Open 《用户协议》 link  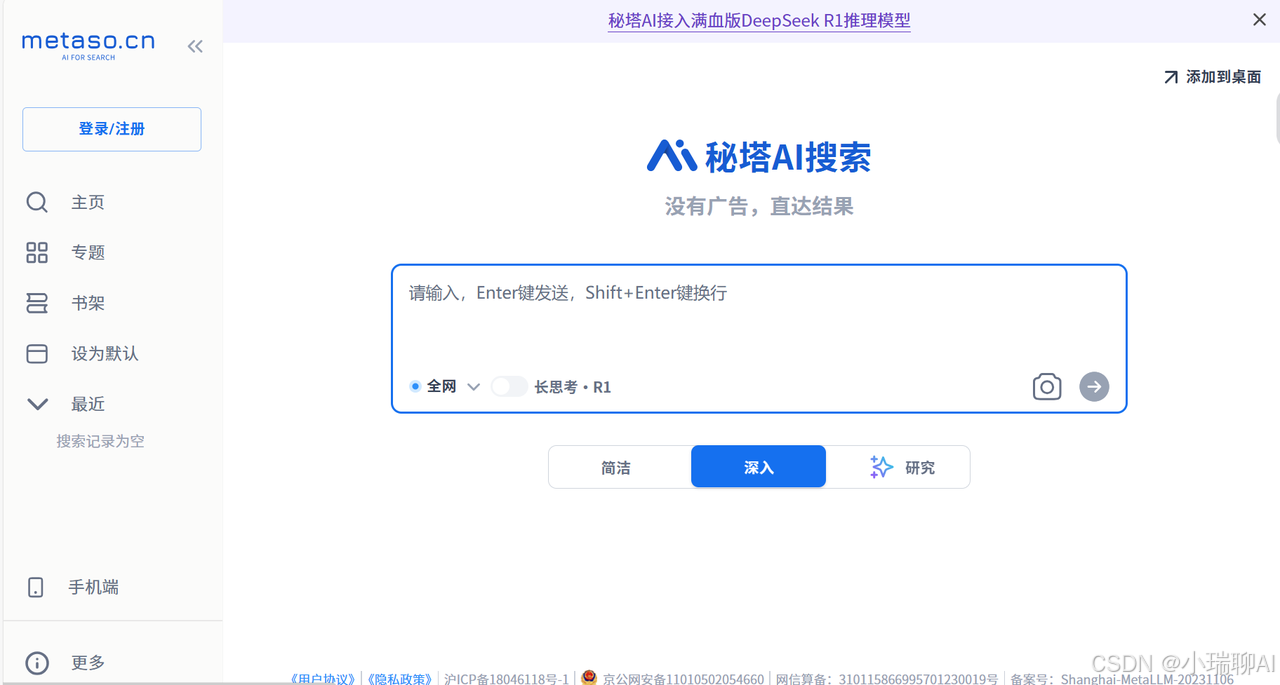coord(323,679)
